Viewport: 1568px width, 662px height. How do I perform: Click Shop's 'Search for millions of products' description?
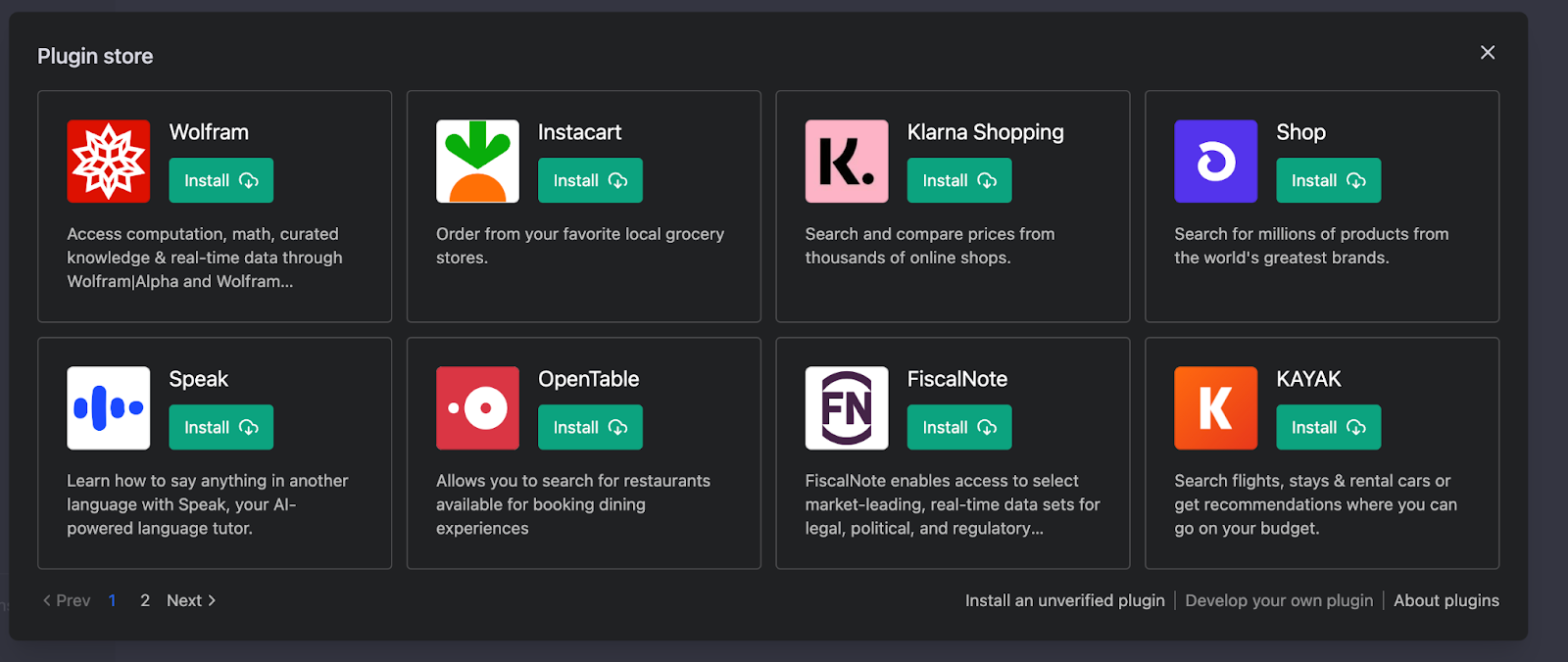click(1311, 246)
